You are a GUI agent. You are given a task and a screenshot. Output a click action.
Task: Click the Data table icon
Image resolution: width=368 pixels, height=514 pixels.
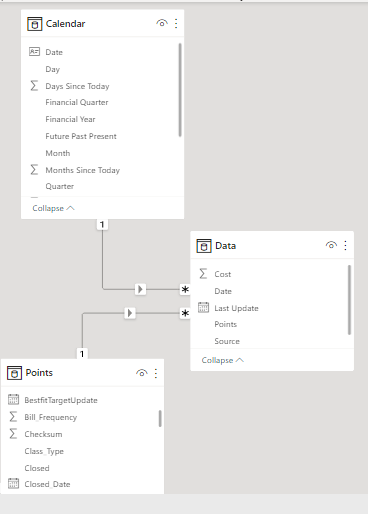click(204, 246)
